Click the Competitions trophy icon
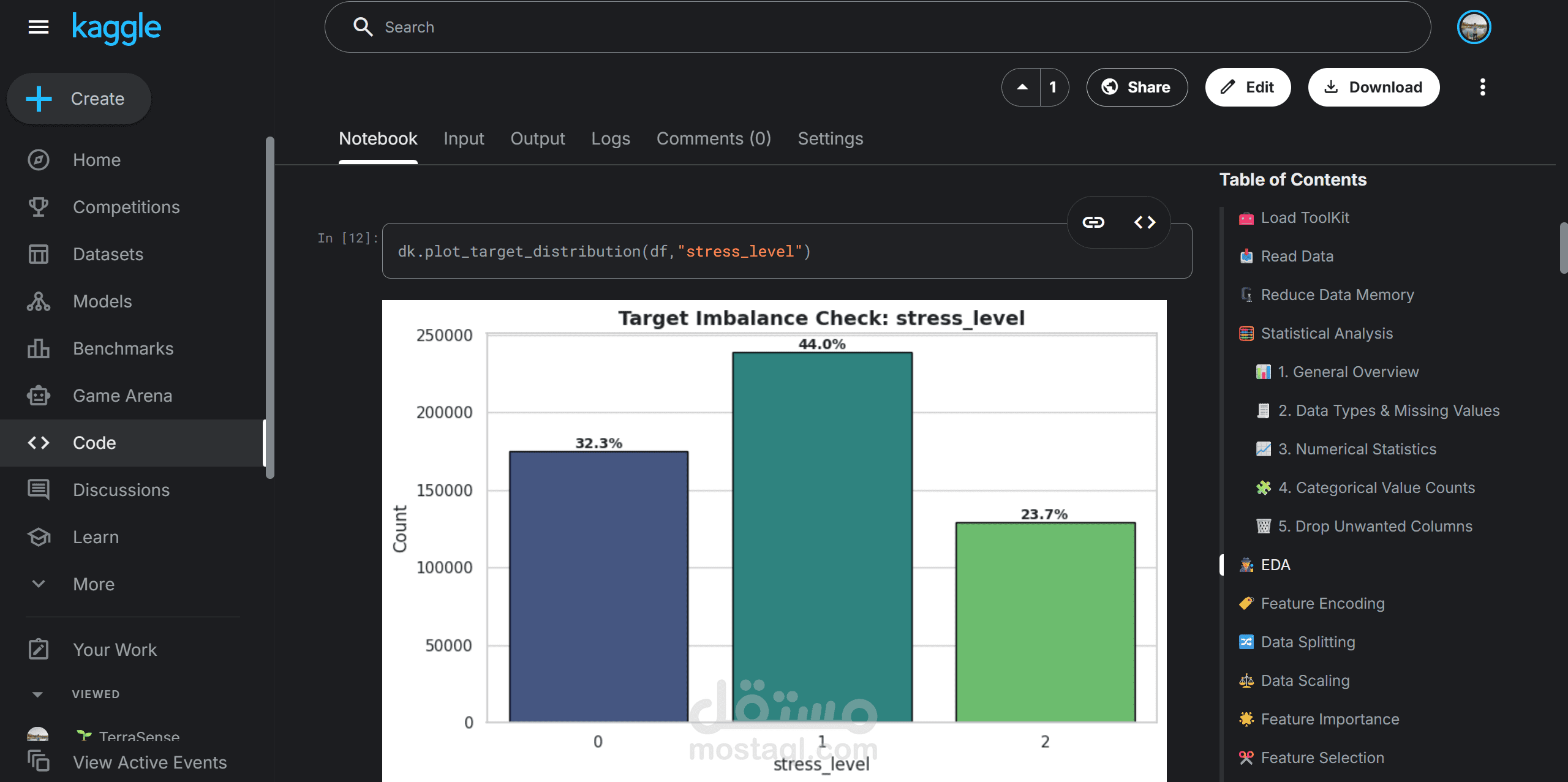 [38, 207]
